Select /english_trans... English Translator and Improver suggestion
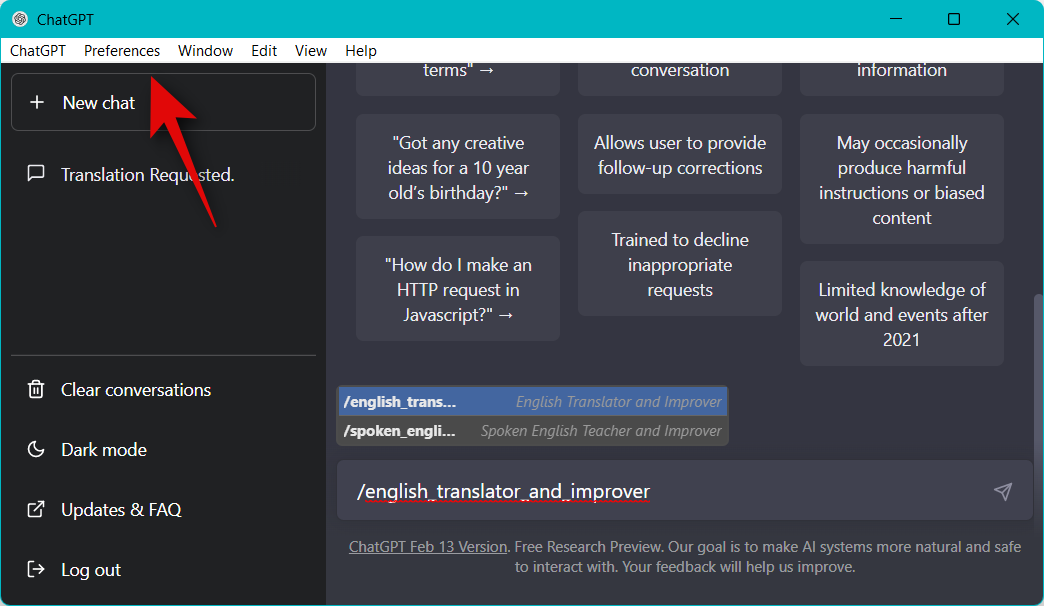The image size is (1044, 606). [x=533, y=402]
